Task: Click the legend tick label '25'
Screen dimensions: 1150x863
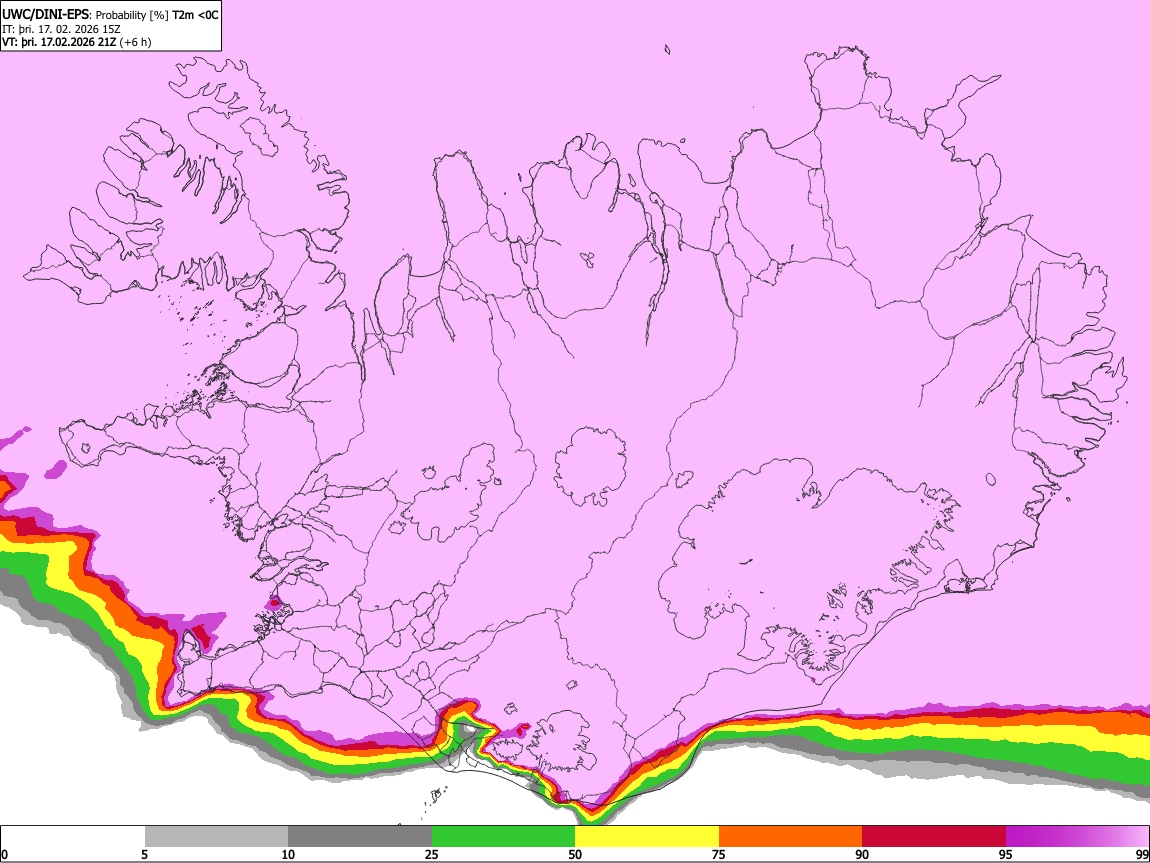Action: (x=431, y=854)
